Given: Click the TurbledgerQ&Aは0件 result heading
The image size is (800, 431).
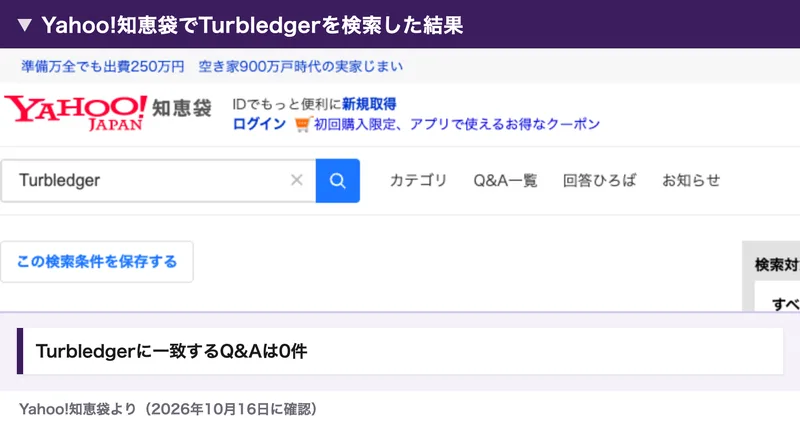Looking at the screenshot, I should pyautogui.click(x=171, y=351).
